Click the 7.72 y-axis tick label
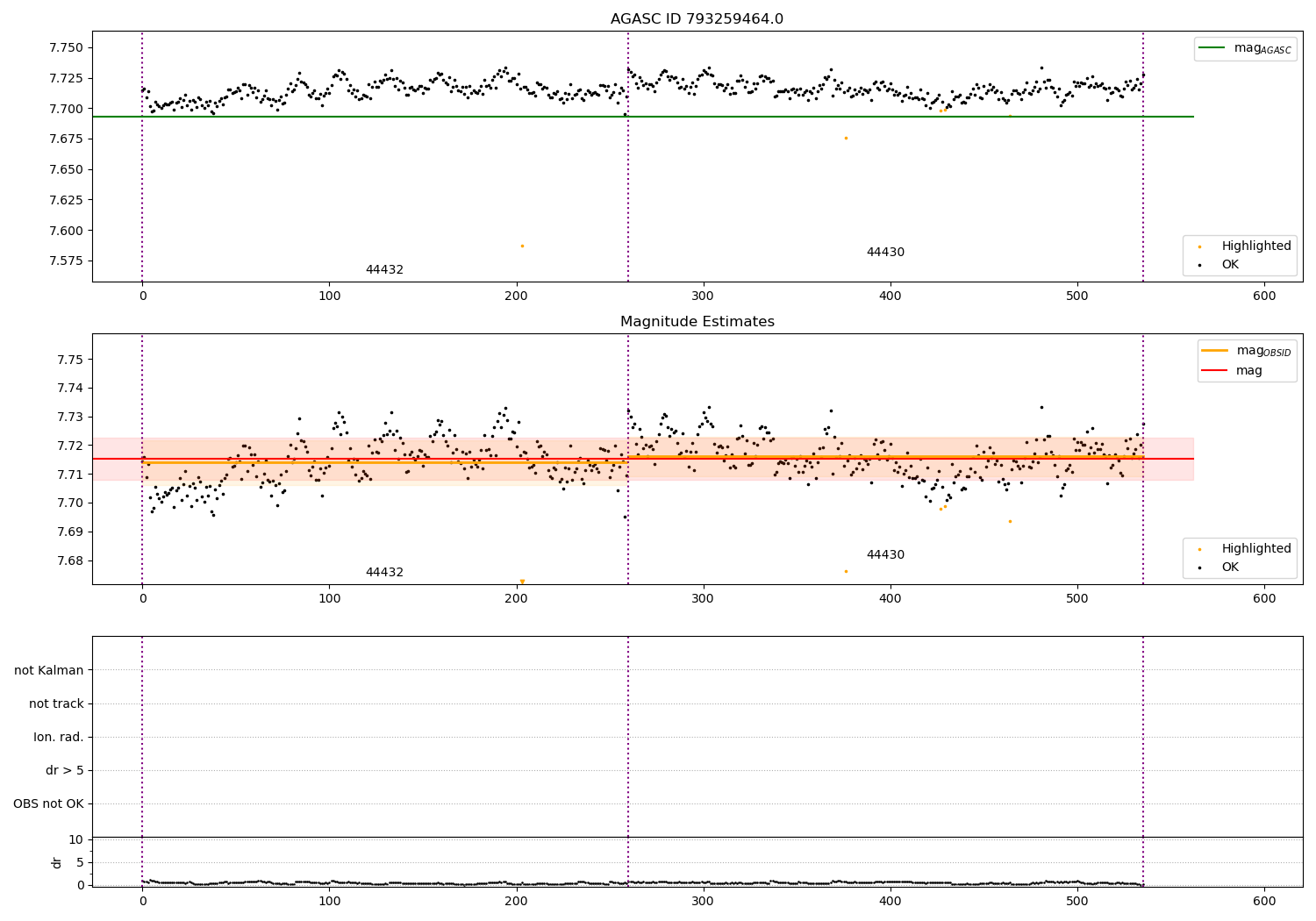This screenshot has height=921, width=1316. [x=71, y=446]
